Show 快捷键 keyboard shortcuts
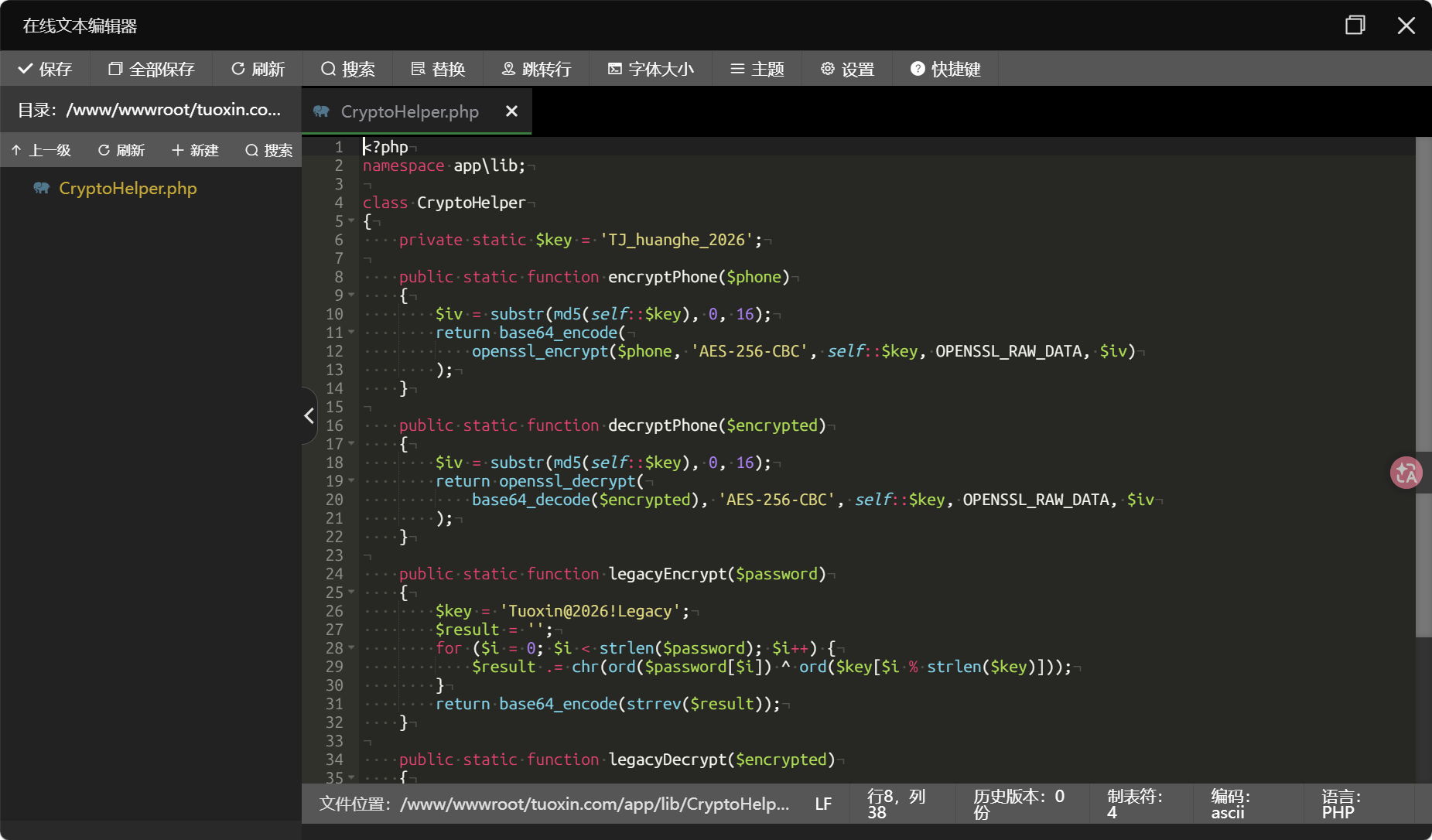 (945, 69)
